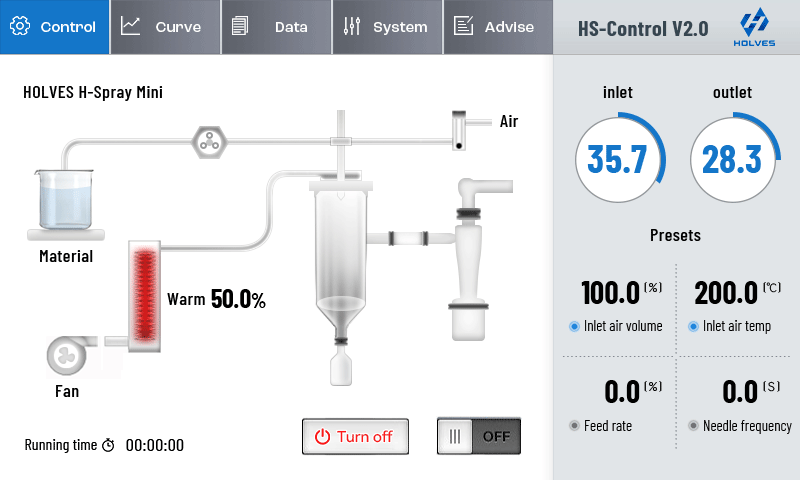The width and height of the screenshot is (800, 480).
Task: Toggle the OFF switch
Action: (479, 436)
